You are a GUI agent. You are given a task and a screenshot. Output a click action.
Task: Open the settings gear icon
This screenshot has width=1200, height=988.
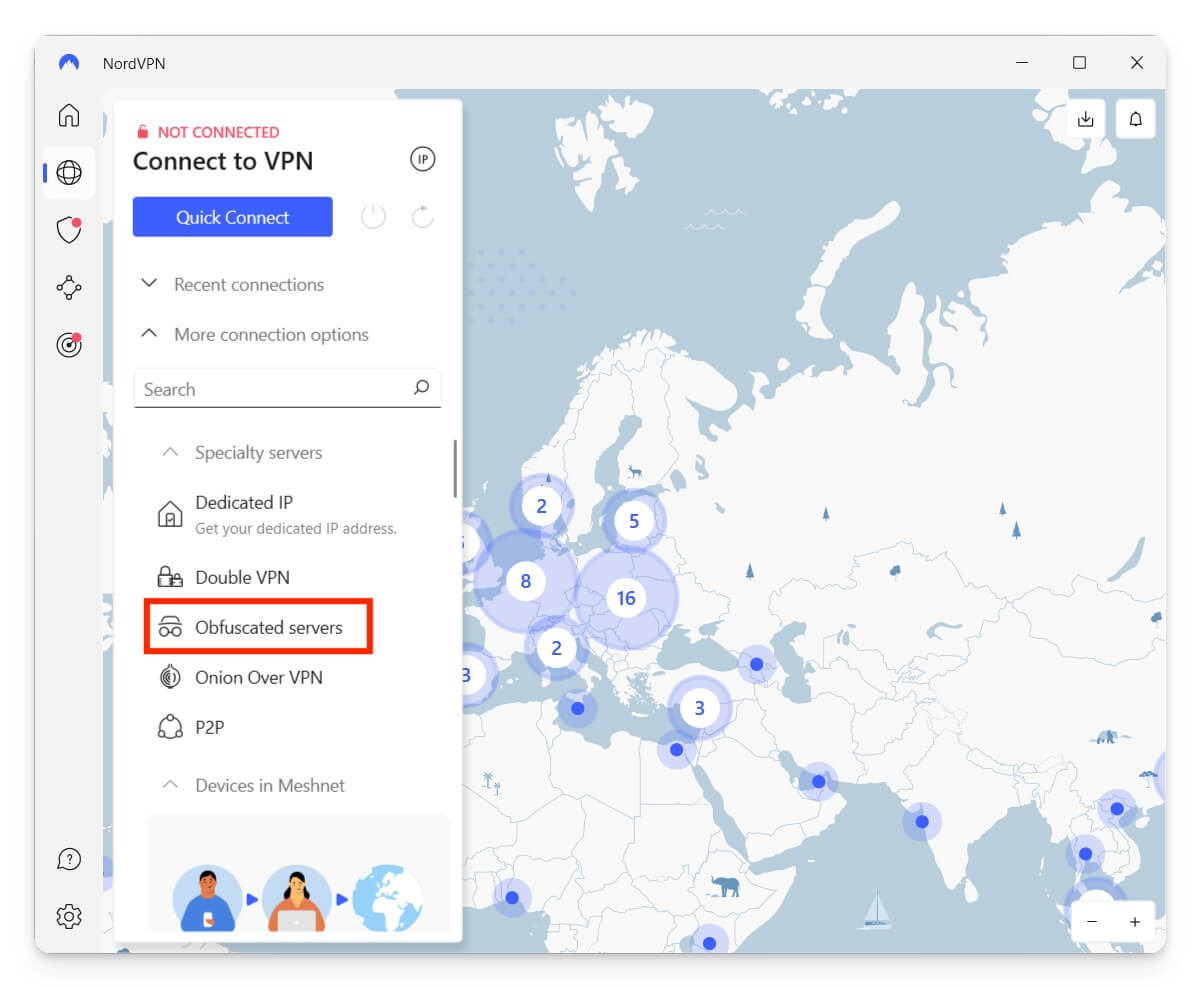69,916
